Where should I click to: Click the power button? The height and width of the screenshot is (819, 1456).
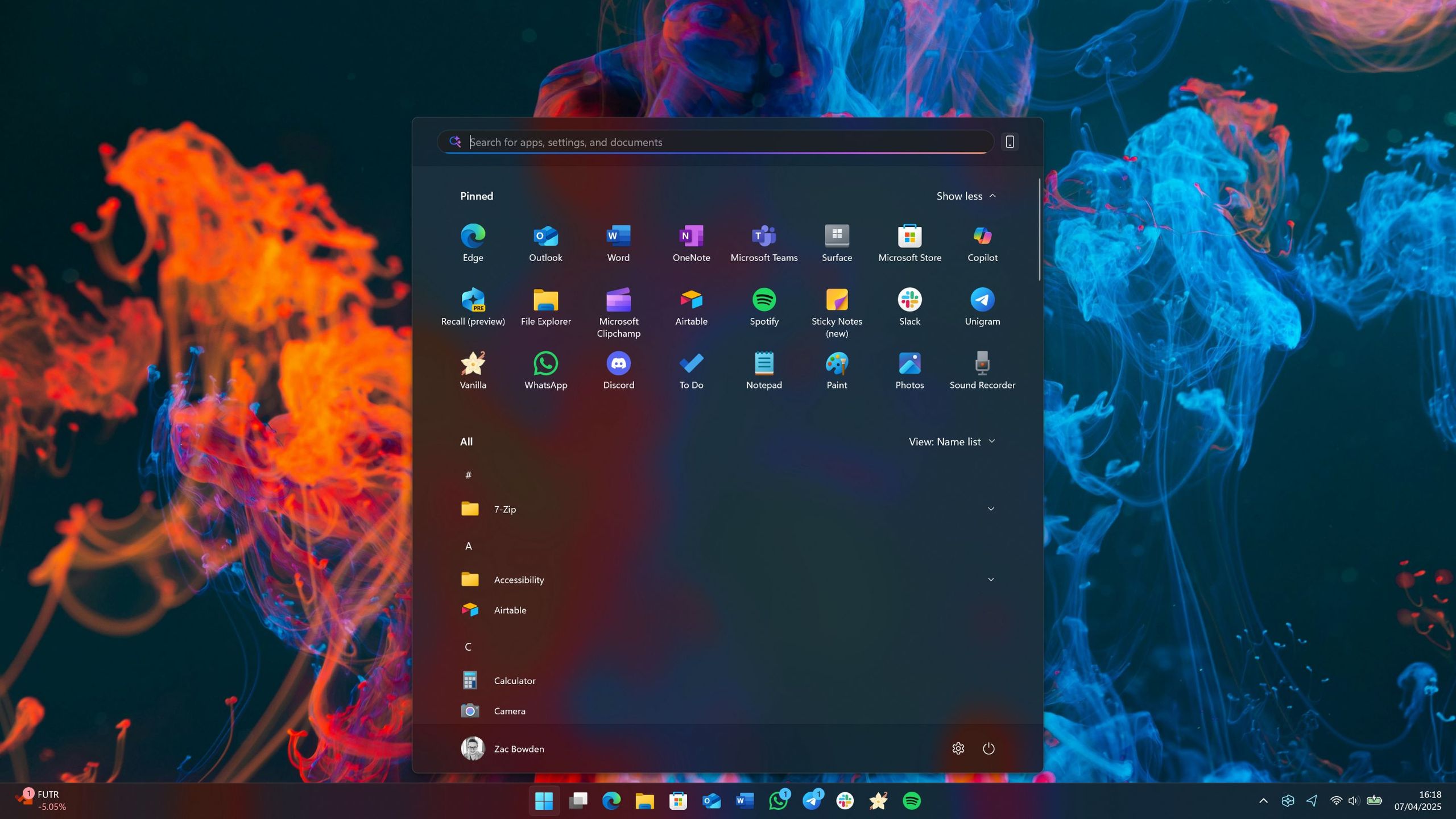coord(988,748)
